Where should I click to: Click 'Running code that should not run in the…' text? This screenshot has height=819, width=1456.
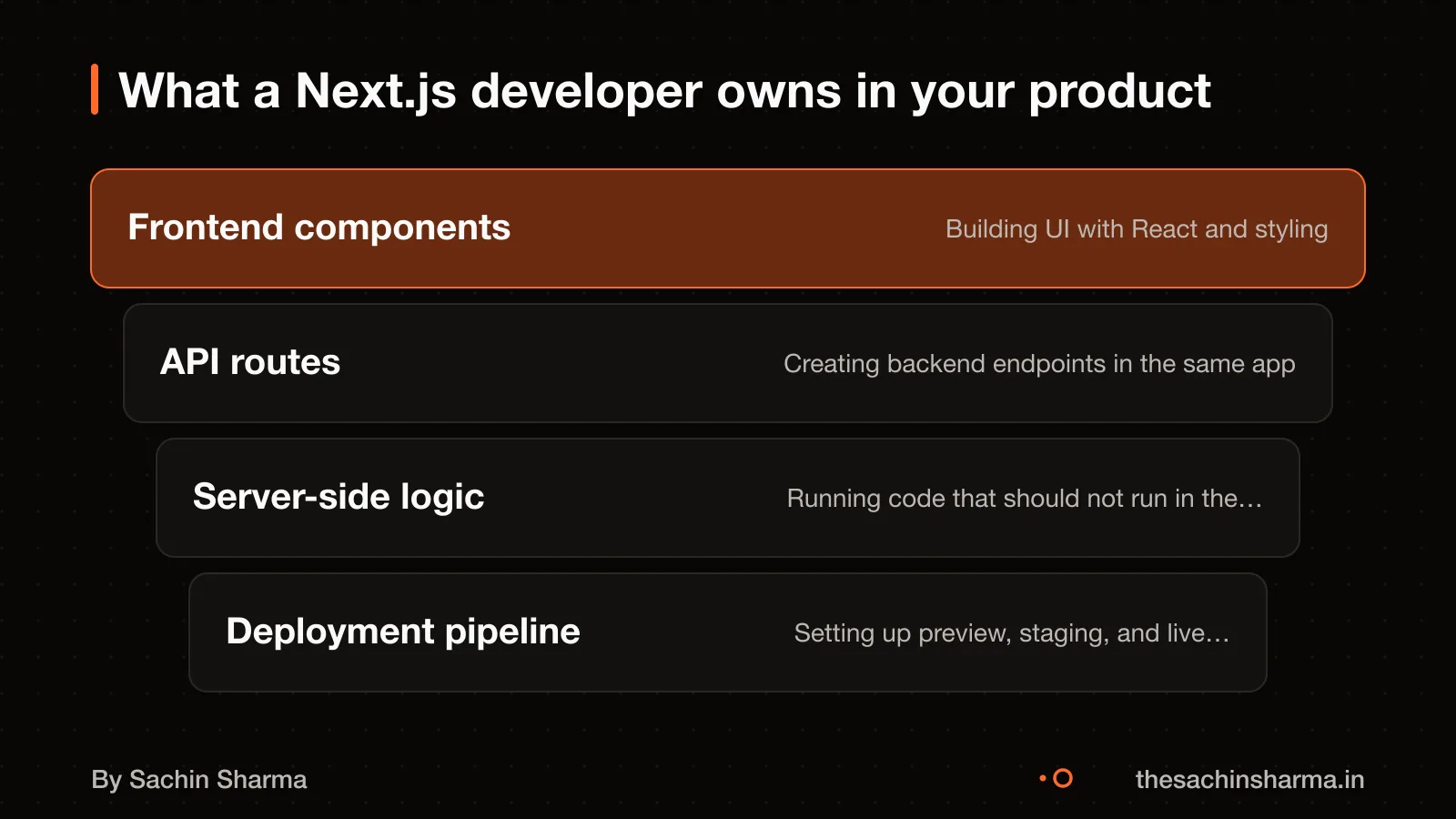[x=1025, y=499]
